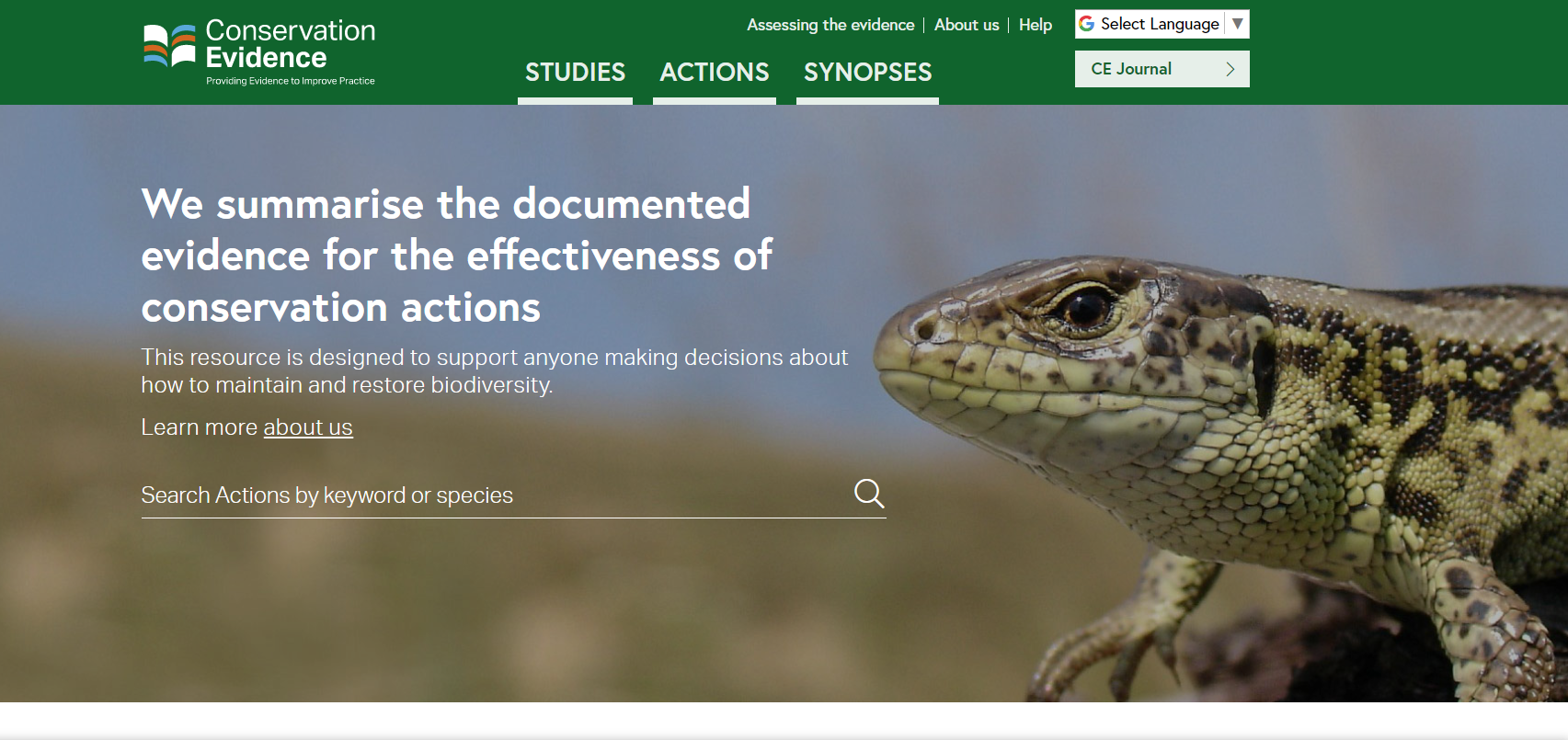Open the STUDIES menu

click(x=575, y=73)
